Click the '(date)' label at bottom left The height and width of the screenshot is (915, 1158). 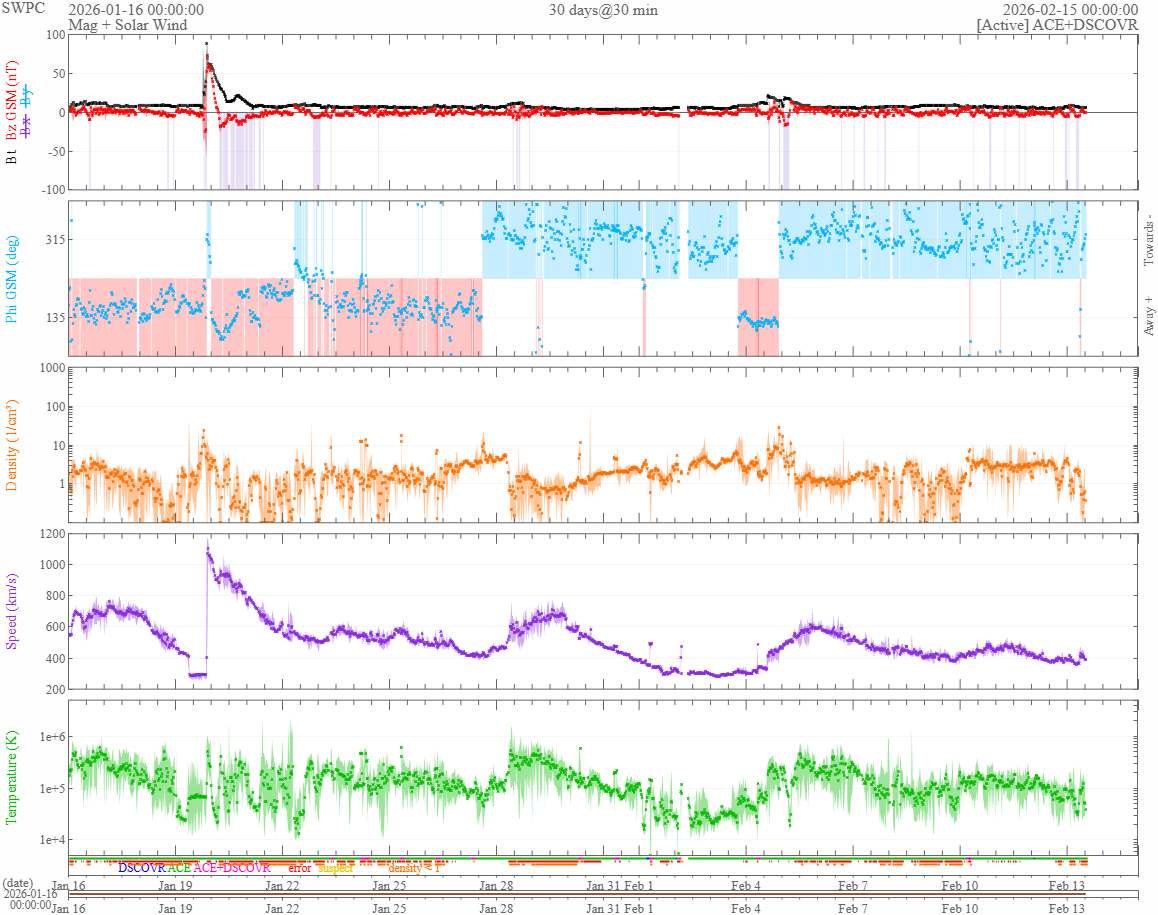tap(18, 883)
